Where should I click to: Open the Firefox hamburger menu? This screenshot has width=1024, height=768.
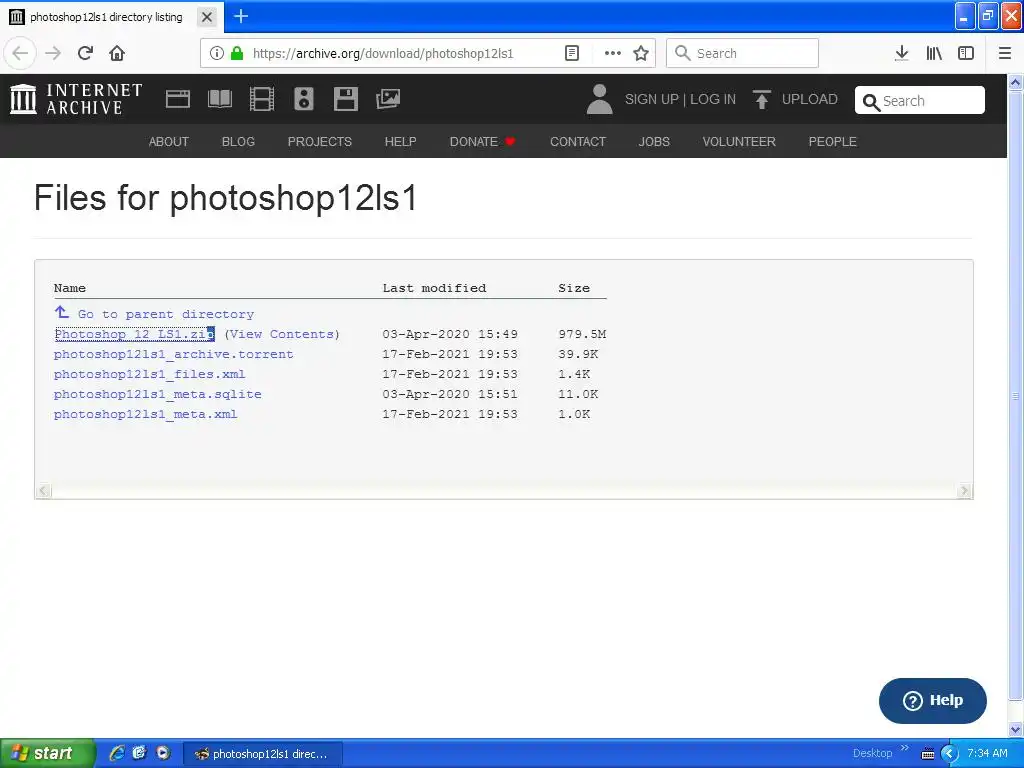tap(1005, 53)
